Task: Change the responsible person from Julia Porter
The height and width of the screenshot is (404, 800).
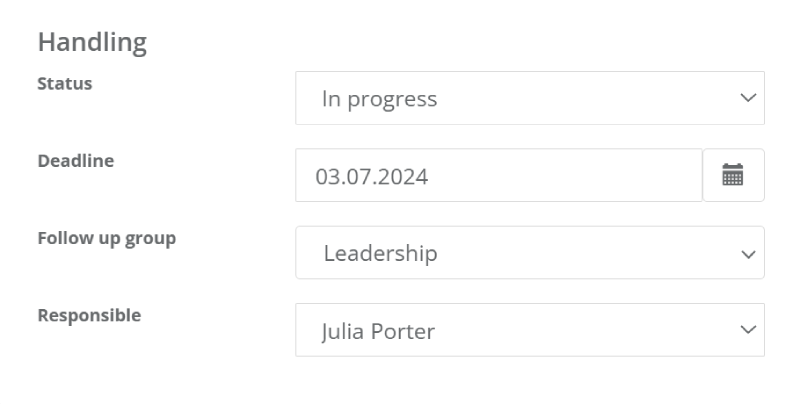Action: click(x=530, y=330)
